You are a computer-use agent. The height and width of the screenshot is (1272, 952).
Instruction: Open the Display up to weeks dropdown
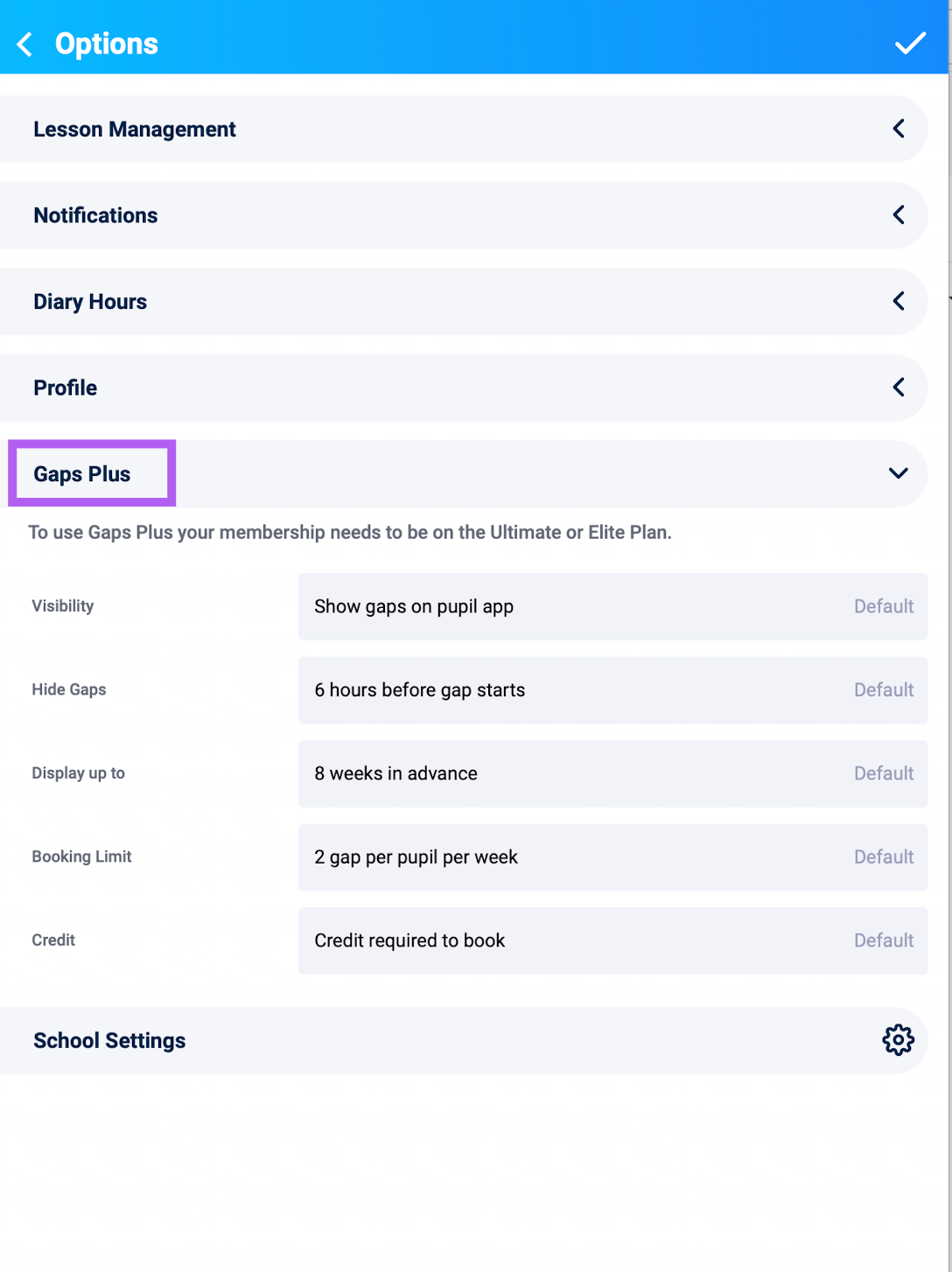click(612, 773)
